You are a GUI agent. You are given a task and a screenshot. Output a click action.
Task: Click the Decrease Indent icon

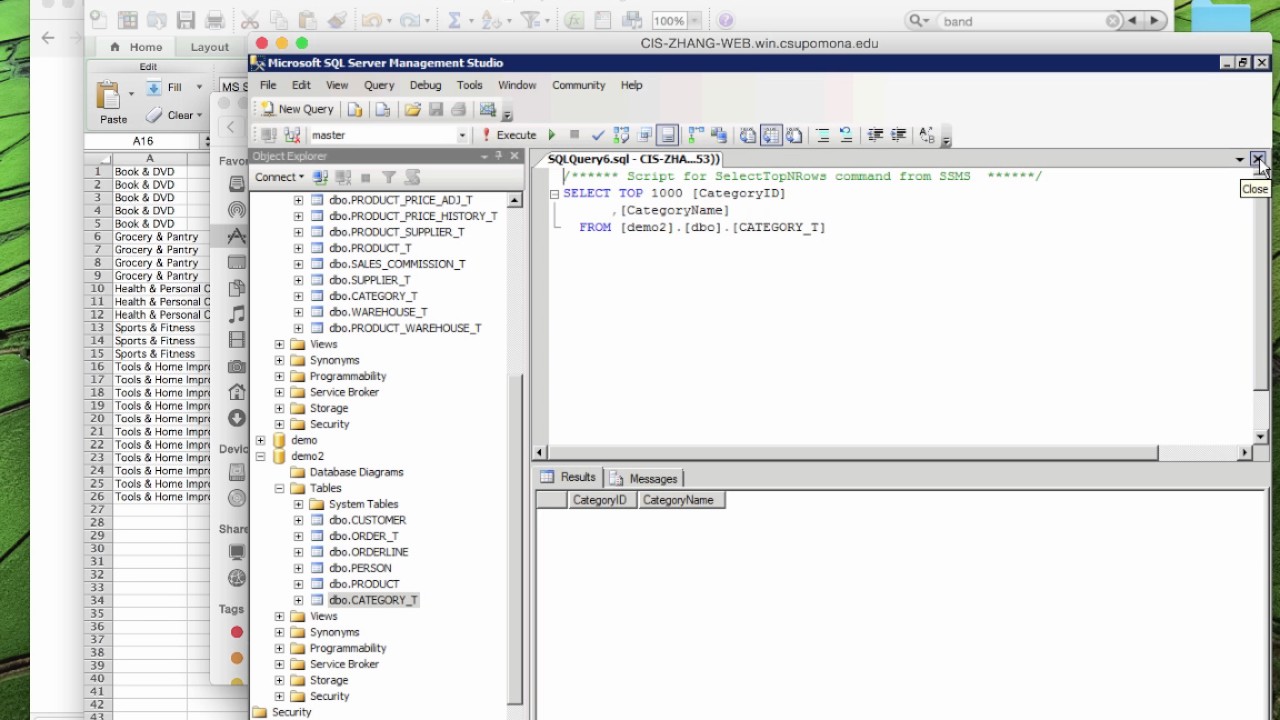[875, 135]
